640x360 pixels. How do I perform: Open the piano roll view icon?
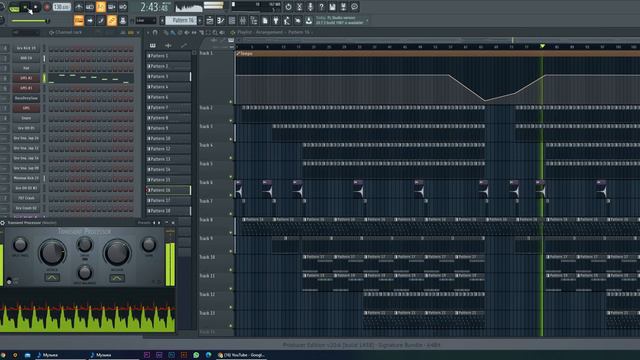tap(221, 20)
